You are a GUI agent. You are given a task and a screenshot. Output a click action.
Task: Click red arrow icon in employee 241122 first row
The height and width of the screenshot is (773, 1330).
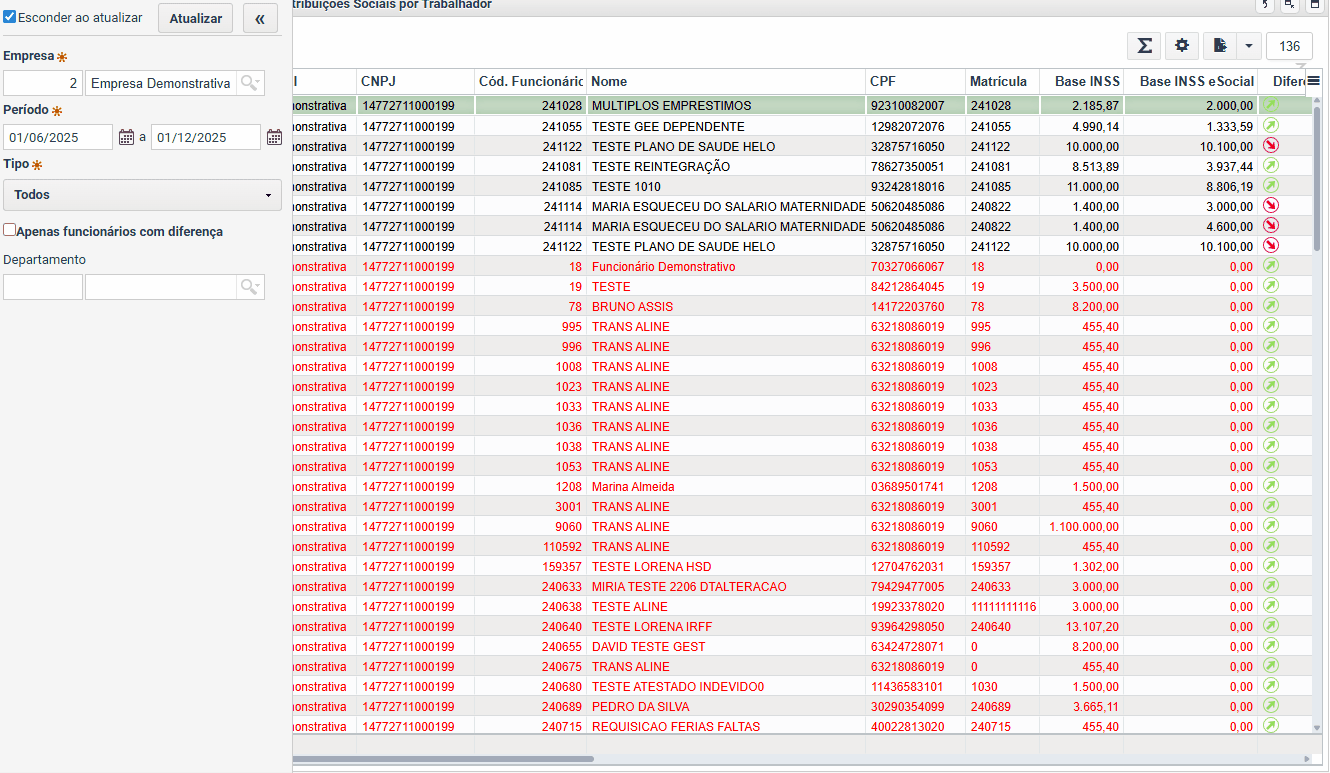[1271, 146]
